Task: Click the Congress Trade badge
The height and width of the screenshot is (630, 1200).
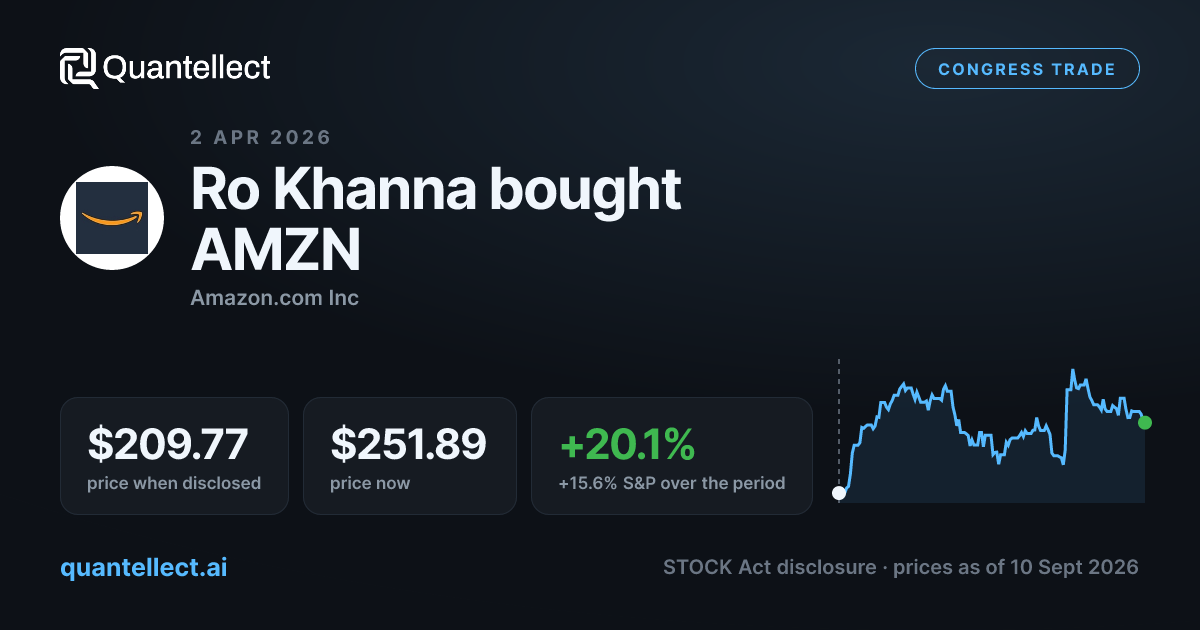Action: [x=1027, y=69]
